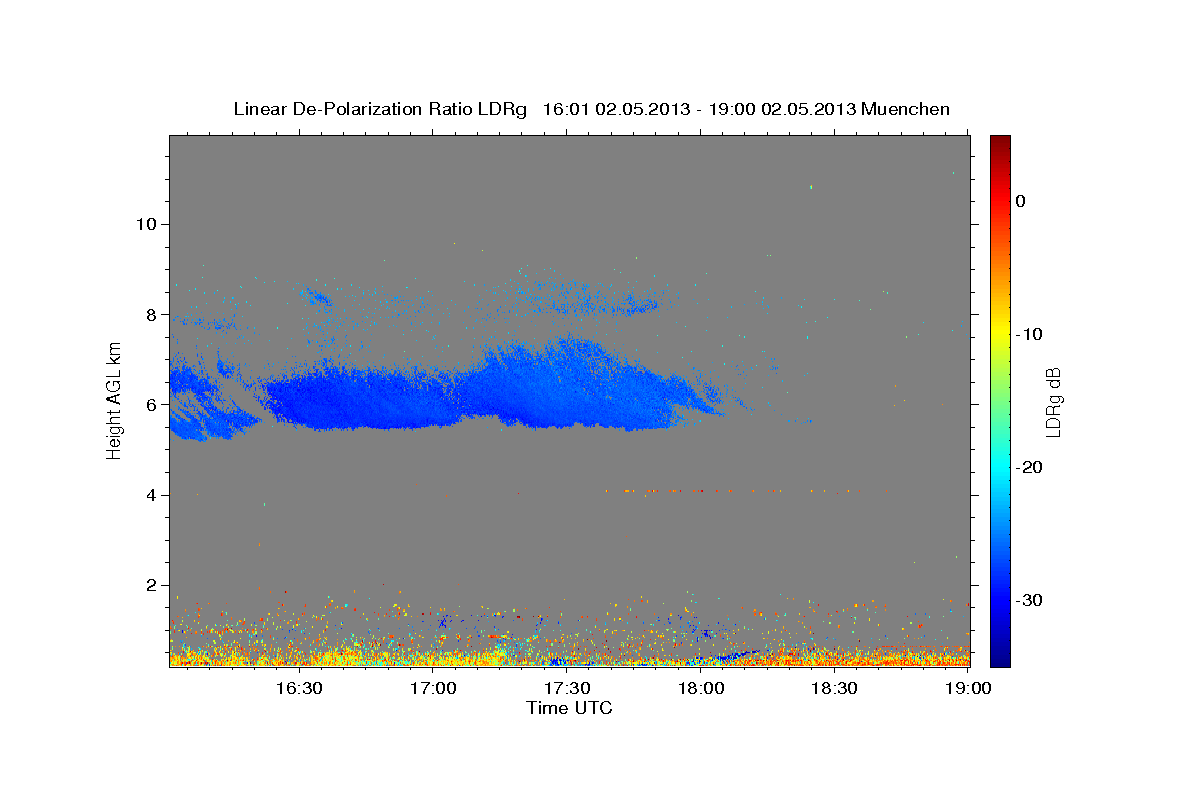The image size is (1200, 800).
Task: Click the height tick label 10
Action: tap(145, 224)
